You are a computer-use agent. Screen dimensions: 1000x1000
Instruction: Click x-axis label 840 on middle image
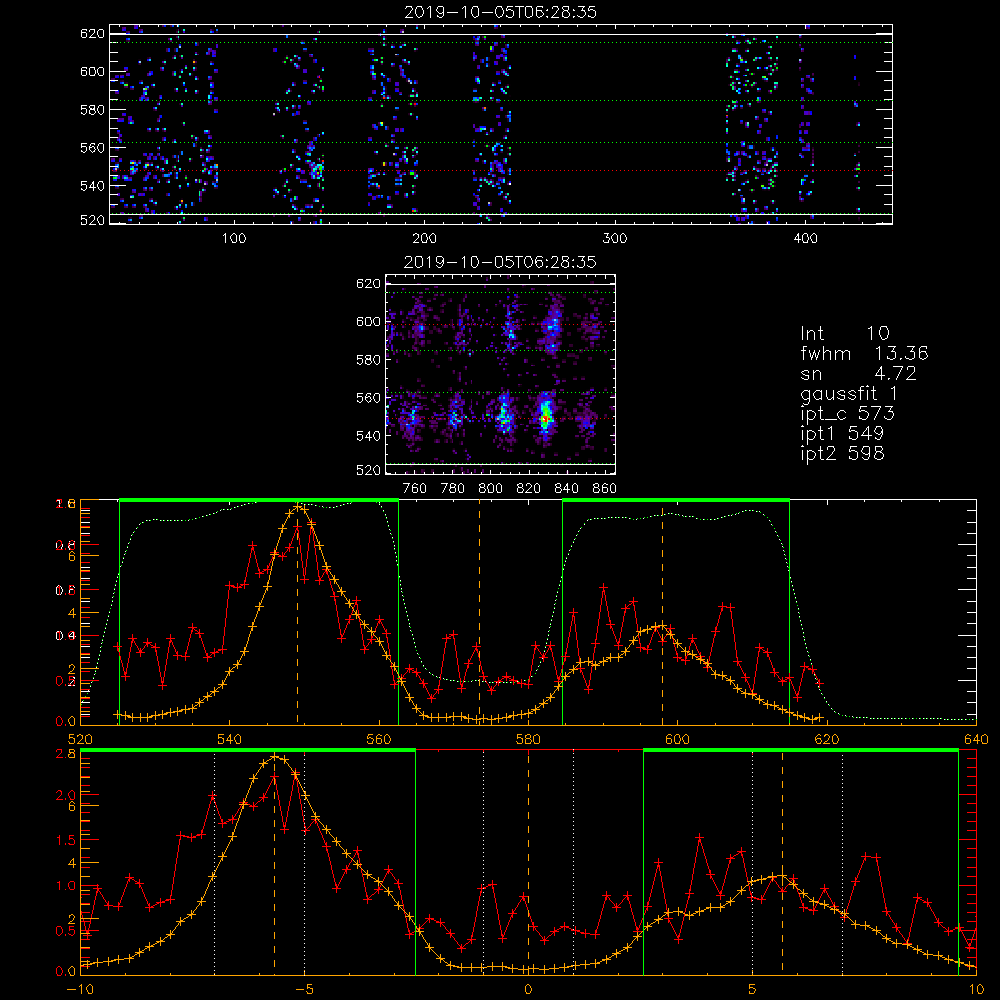click(566, 489)
